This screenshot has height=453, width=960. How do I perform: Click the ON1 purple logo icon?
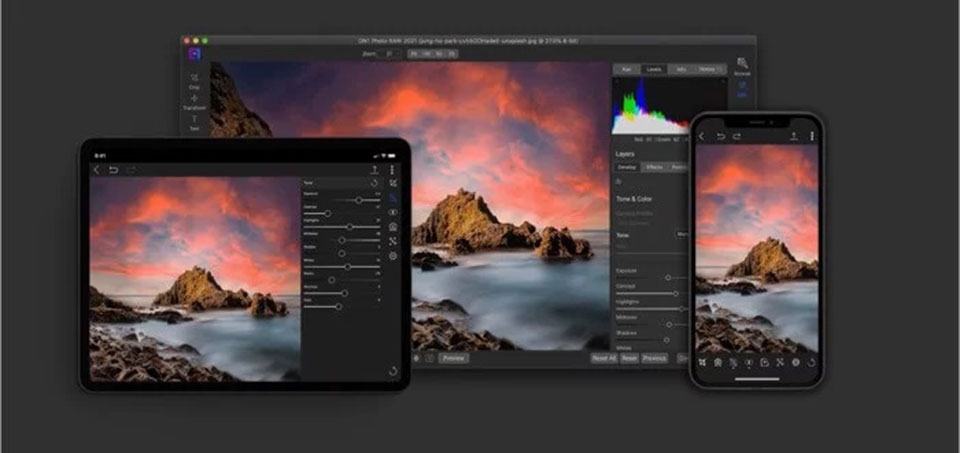pyautogui.click(x=195, y=54)
